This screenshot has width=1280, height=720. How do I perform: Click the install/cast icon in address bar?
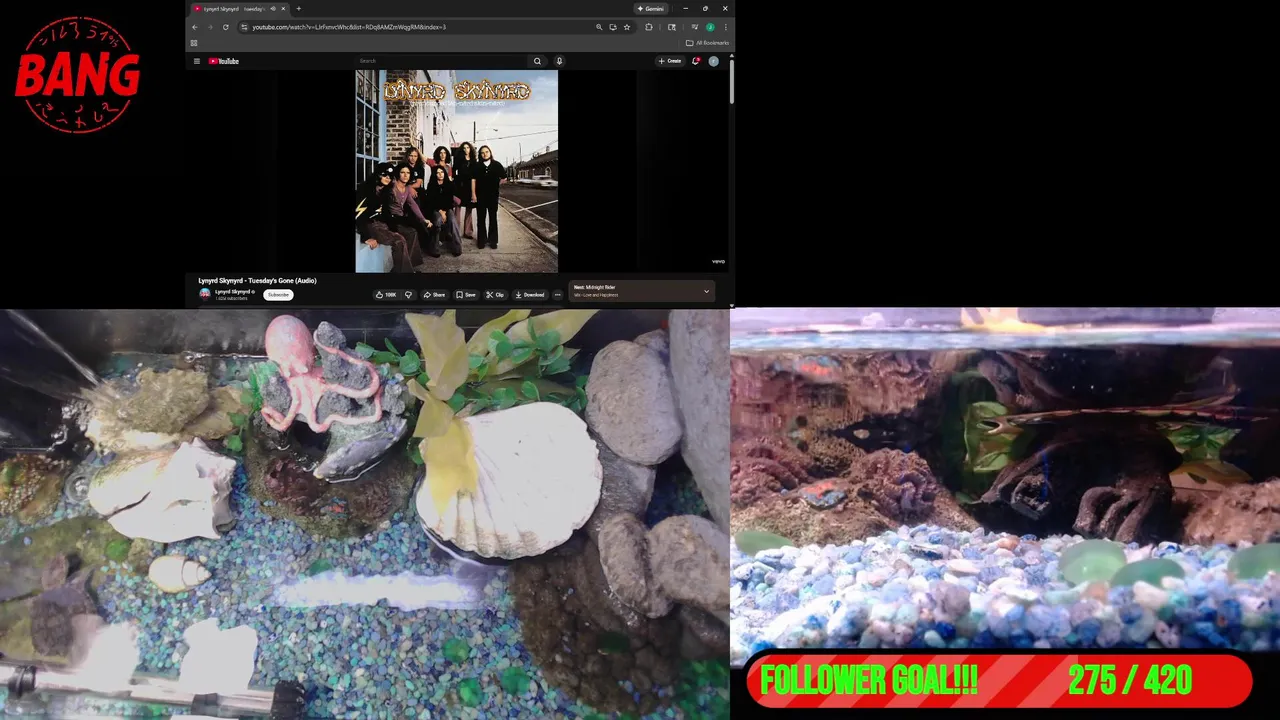point(613,27)
